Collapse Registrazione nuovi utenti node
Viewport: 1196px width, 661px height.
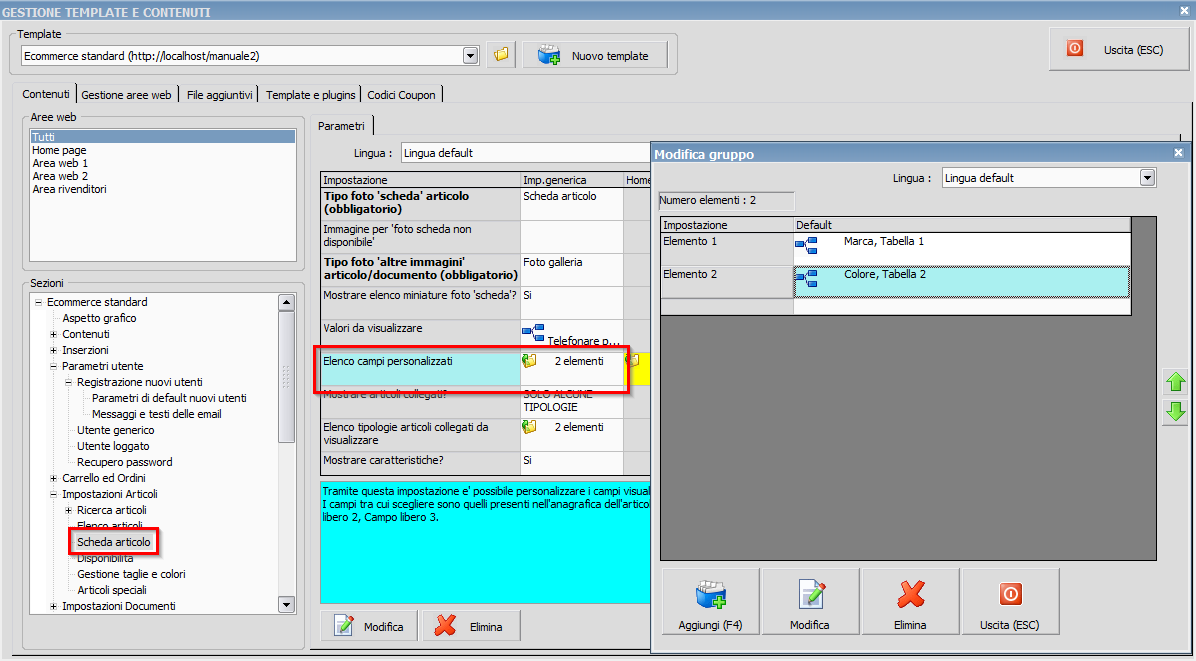click(x=68, y=383)
